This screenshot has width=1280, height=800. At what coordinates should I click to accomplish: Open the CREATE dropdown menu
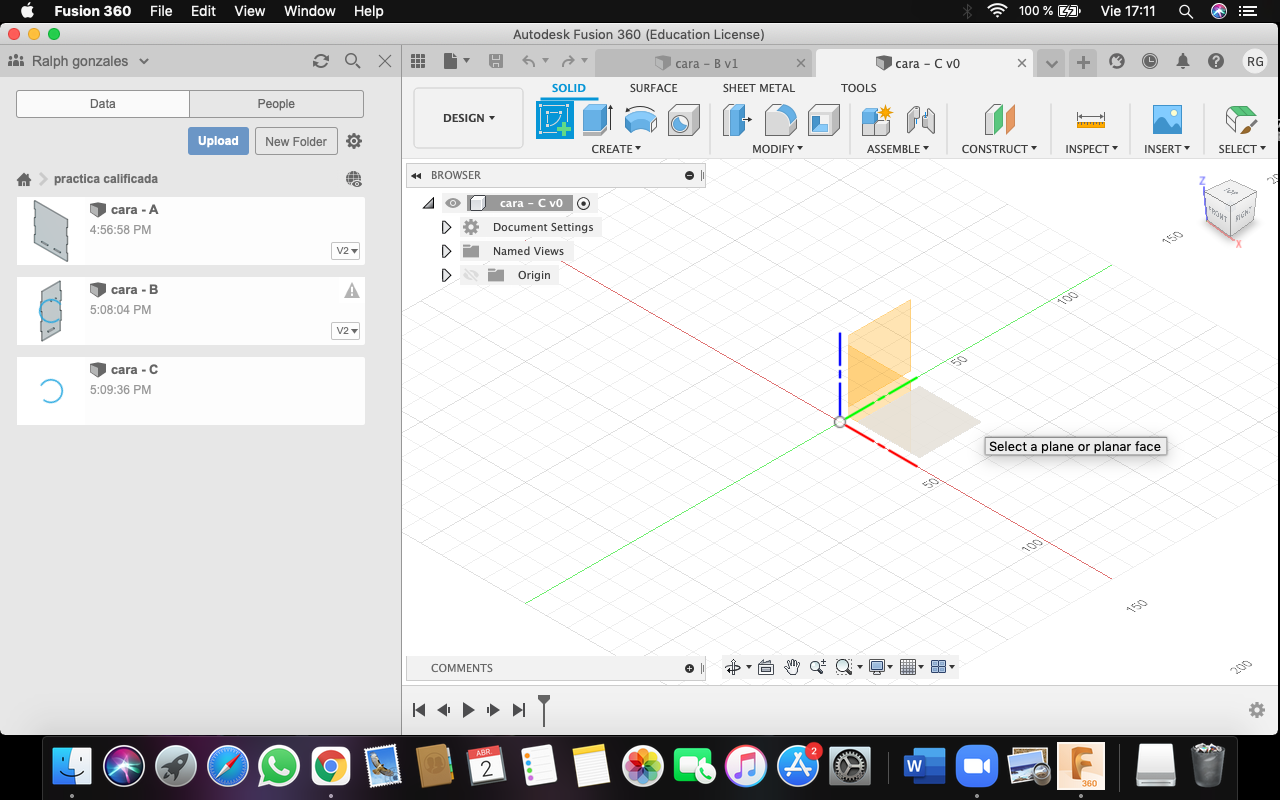click(x=616, y=149)
